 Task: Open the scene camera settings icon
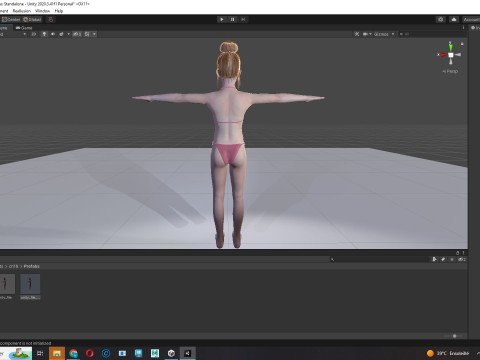(x=365, y=34)
